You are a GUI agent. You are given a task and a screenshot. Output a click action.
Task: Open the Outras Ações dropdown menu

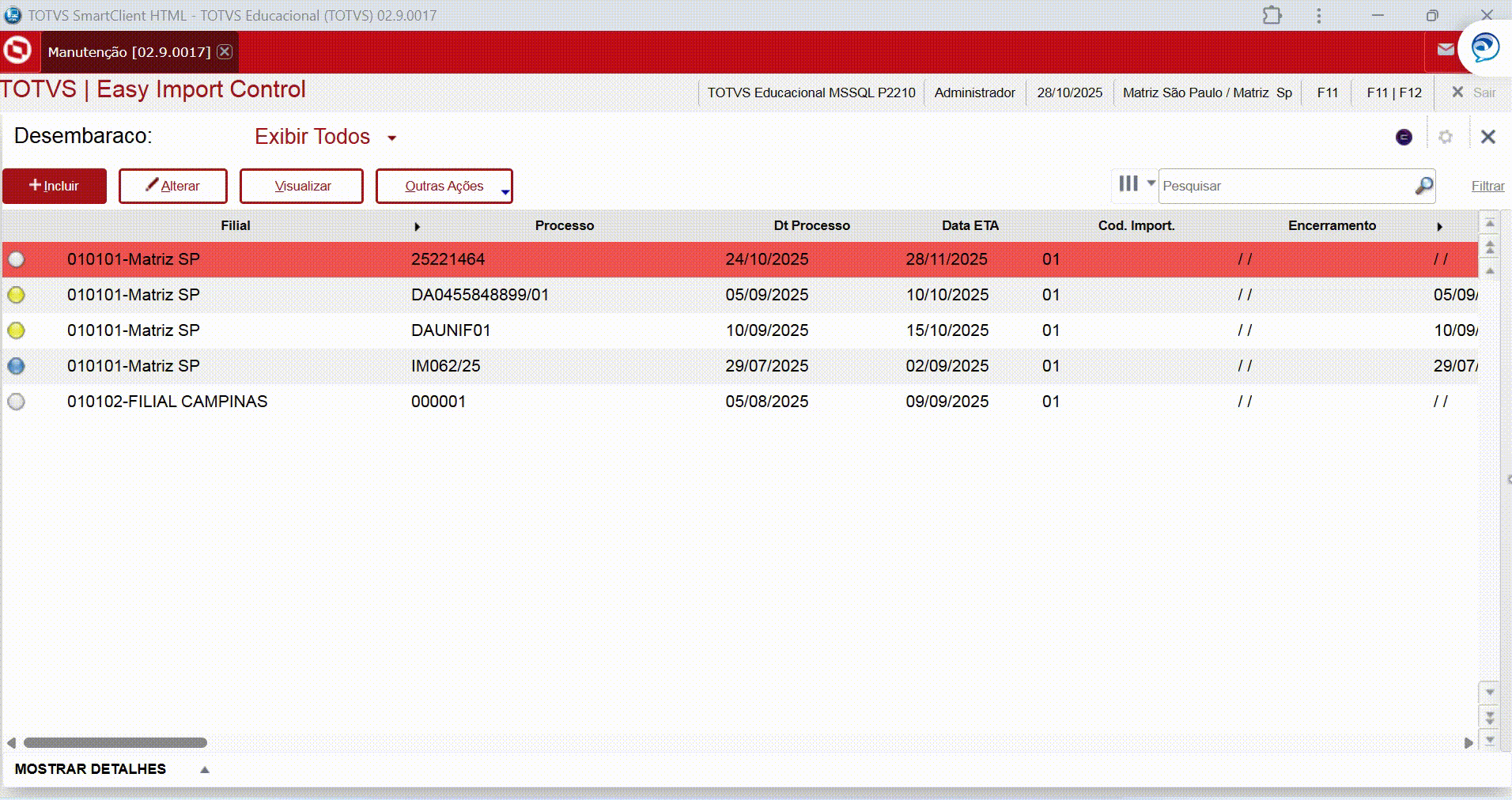(x=444, y=186)
